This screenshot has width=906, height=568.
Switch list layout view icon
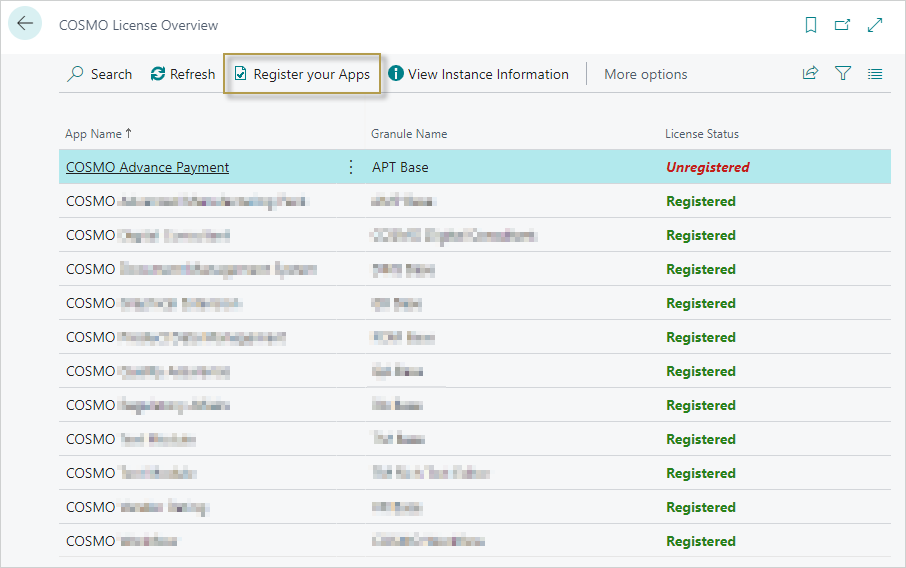click(x=875, y=74)
